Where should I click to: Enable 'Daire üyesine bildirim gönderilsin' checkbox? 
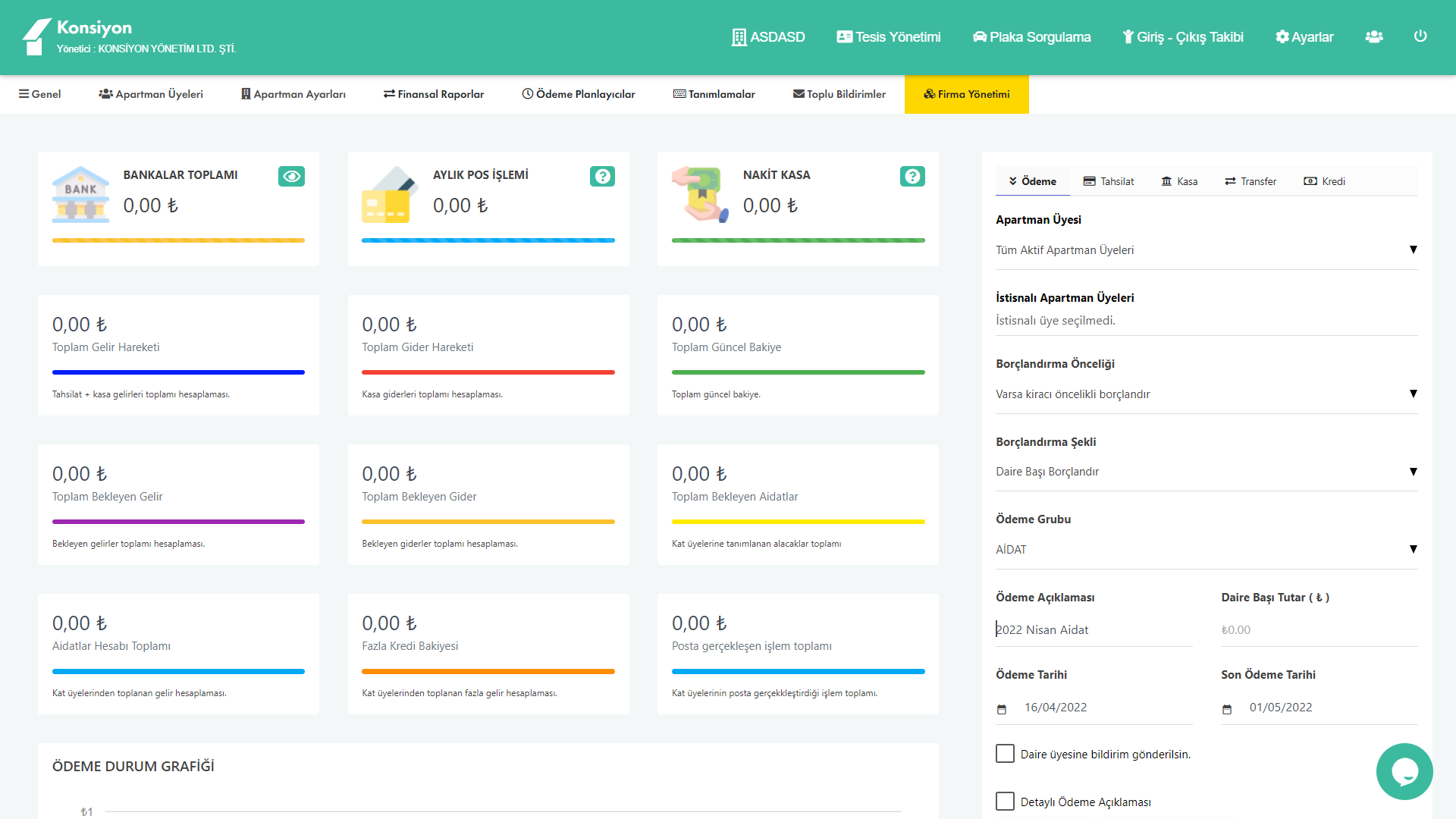1005,754
